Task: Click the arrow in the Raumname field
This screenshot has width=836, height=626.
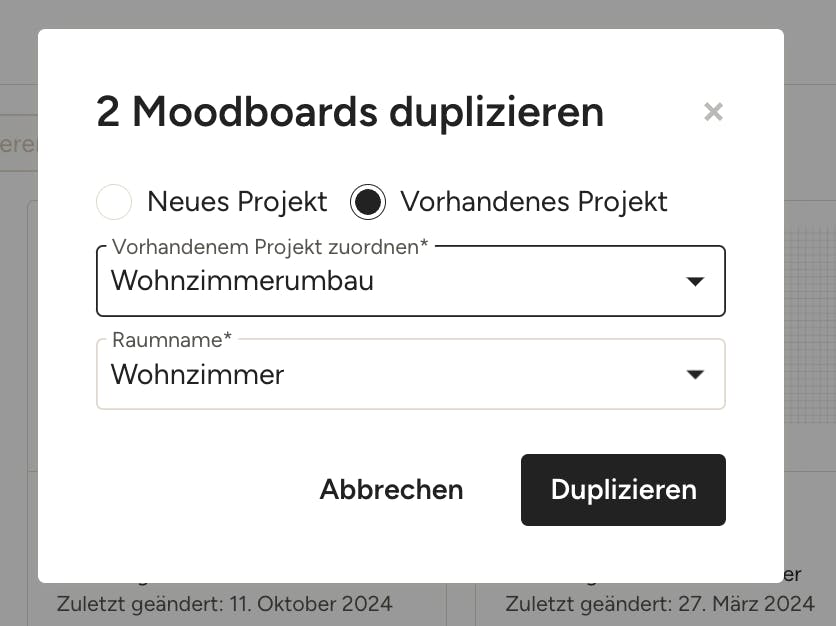Action: pos(695,375)
